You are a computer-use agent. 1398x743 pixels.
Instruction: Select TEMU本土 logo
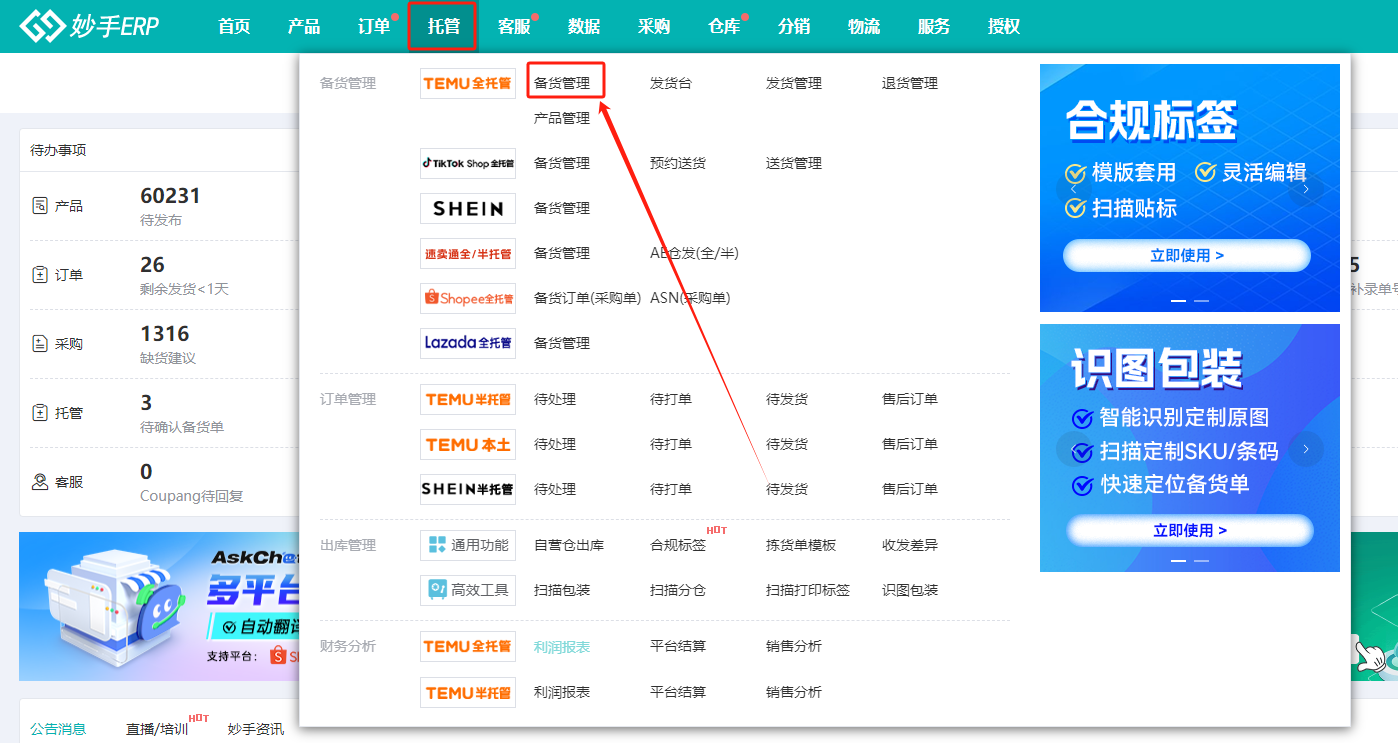point(468,444)
